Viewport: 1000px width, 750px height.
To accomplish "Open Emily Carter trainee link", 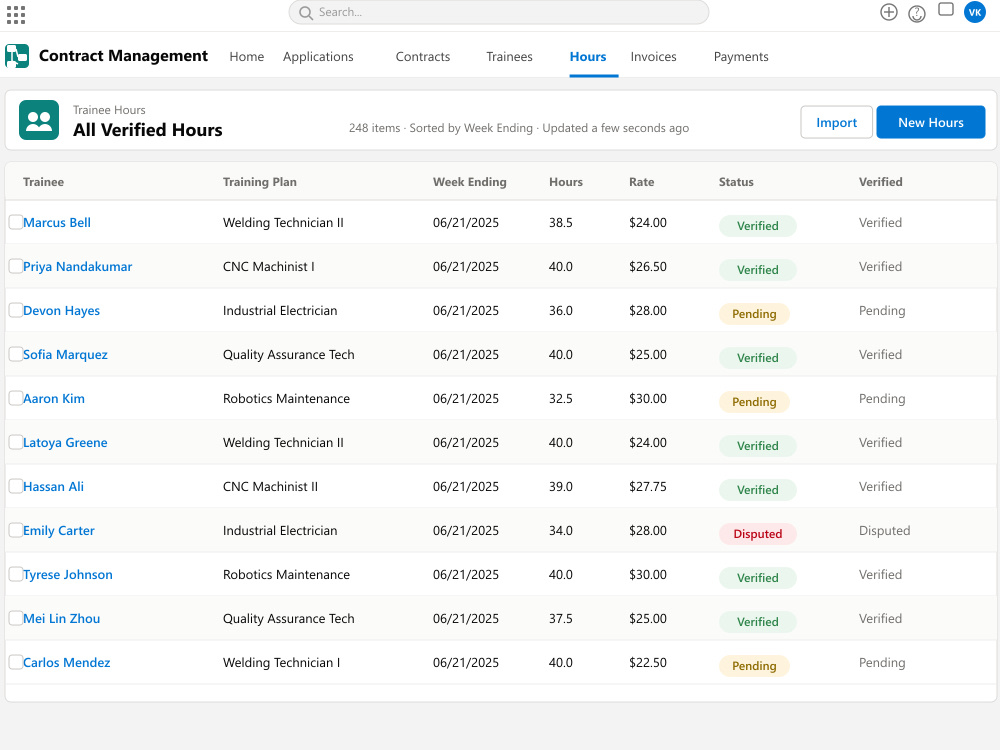I will pyautogui.click(x=59, y=531).
